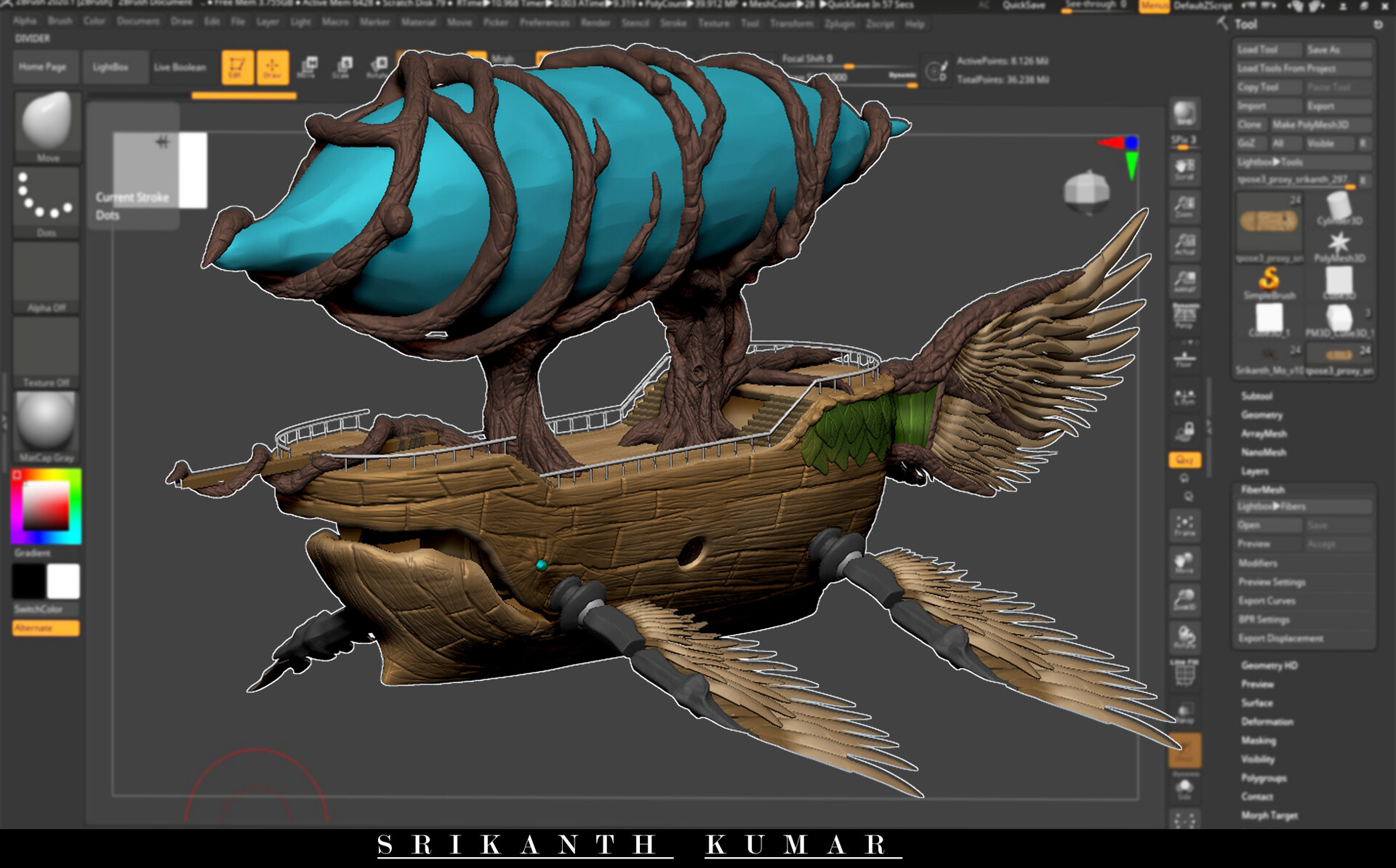
Task: Click the Actual size icon
Action: 1184,244
